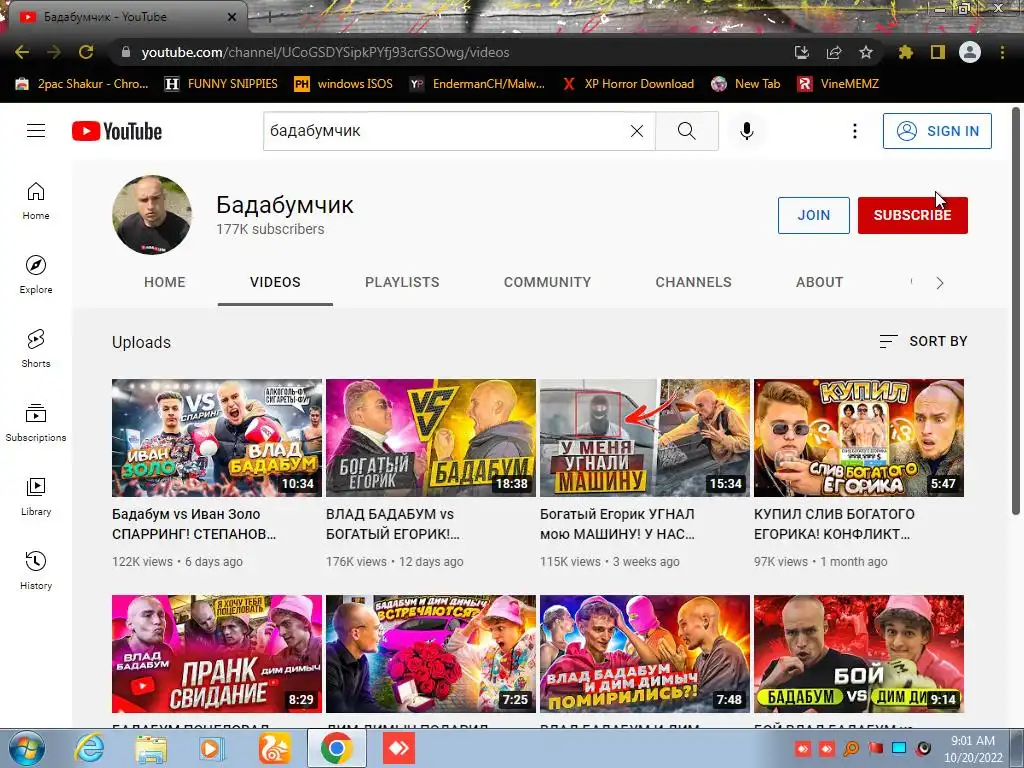Open the channel avatar picture
Viewport: 1024px width, 768px height.
(x=152, y=214)
